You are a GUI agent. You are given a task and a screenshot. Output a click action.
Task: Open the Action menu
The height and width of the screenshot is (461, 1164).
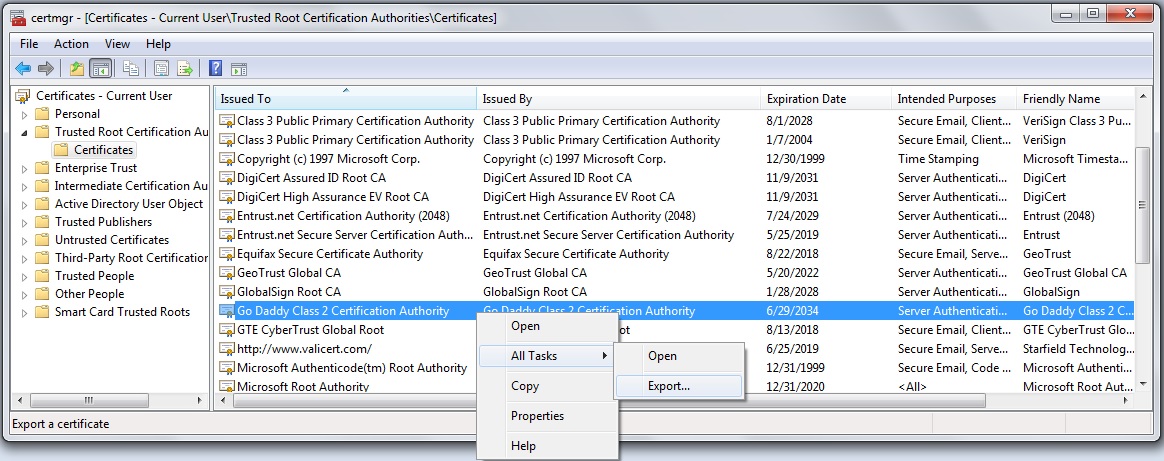pyautogui.click(x=71, y=44)
